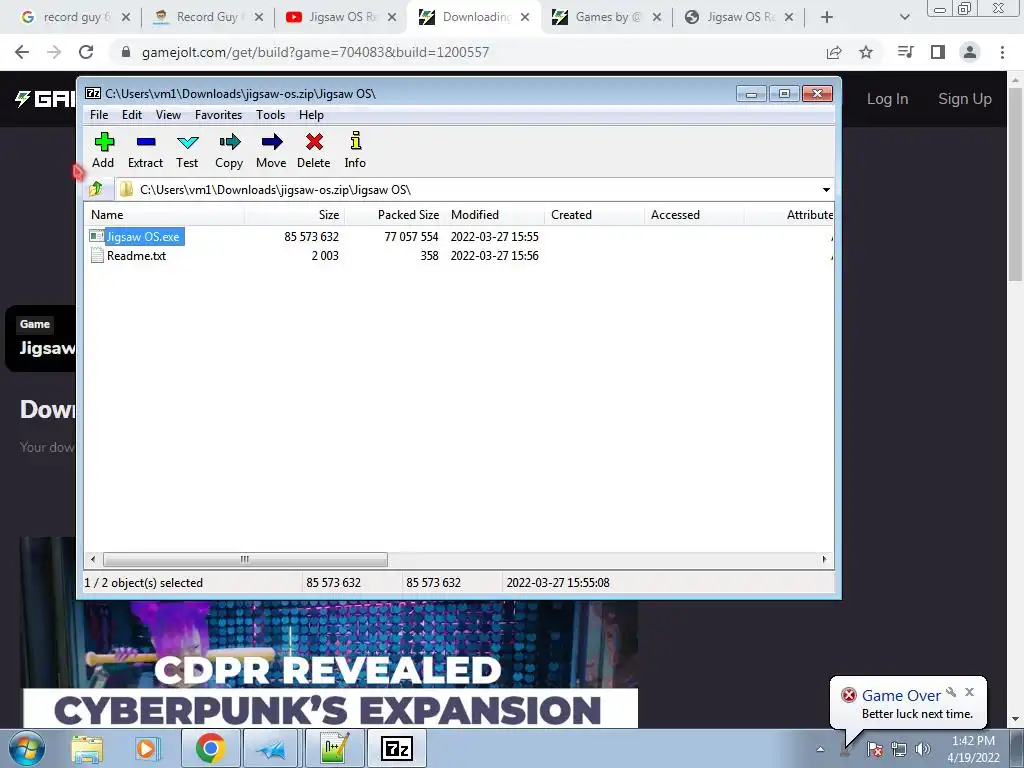Expand the 7-Zip address path dropdown
Viewport: 1024px width, 768px height.
click(826, 190)
